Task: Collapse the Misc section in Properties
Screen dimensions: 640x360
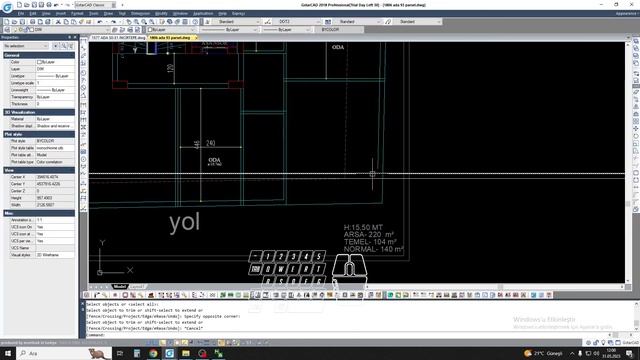Action: 39,213
